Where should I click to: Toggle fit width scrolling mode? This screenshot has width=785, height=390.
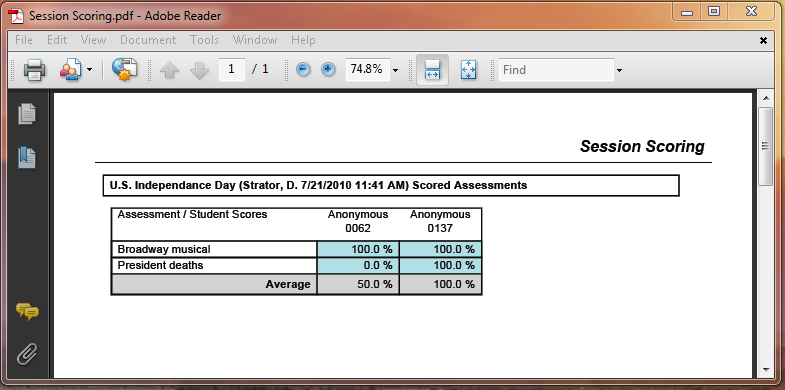433,70
